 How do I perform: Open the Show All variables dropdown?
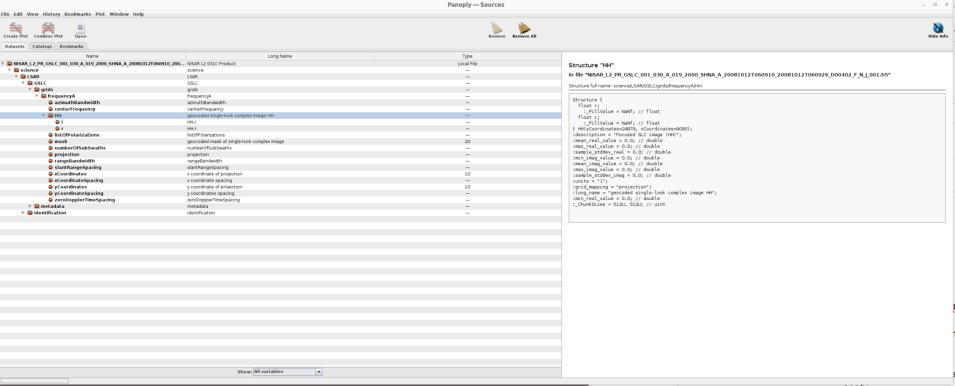(287, 371)
